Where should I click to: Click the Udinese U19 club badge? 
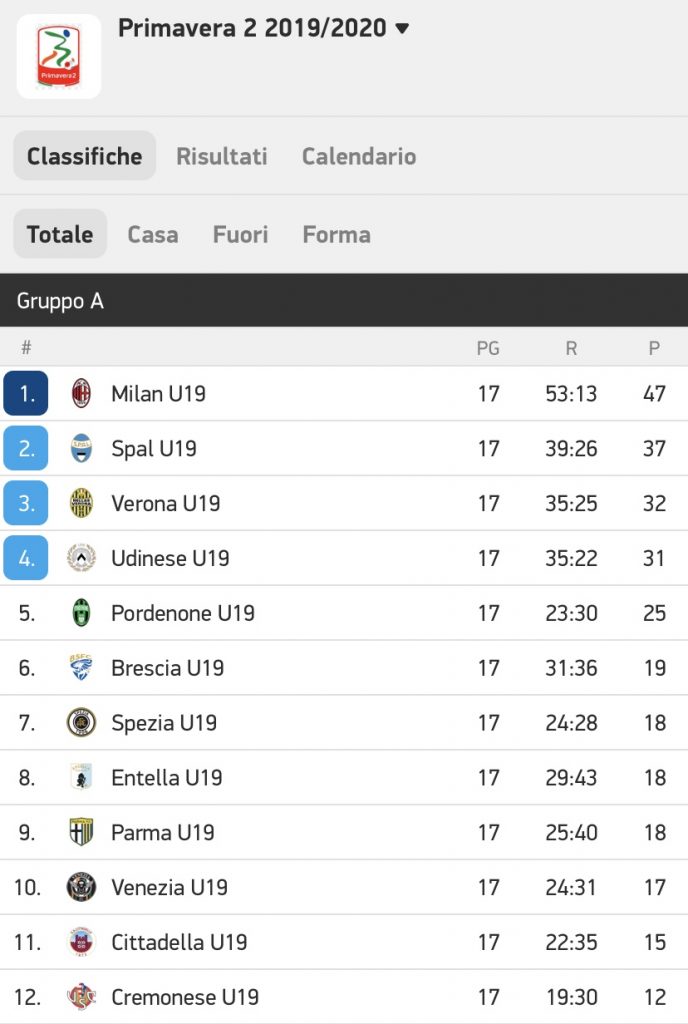coord(81,558)
